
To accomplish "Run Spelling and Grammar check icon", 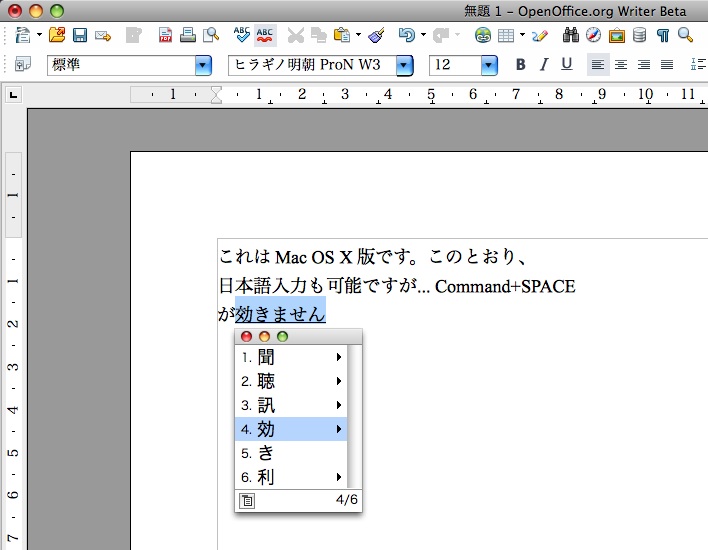I will click(242, 35).
